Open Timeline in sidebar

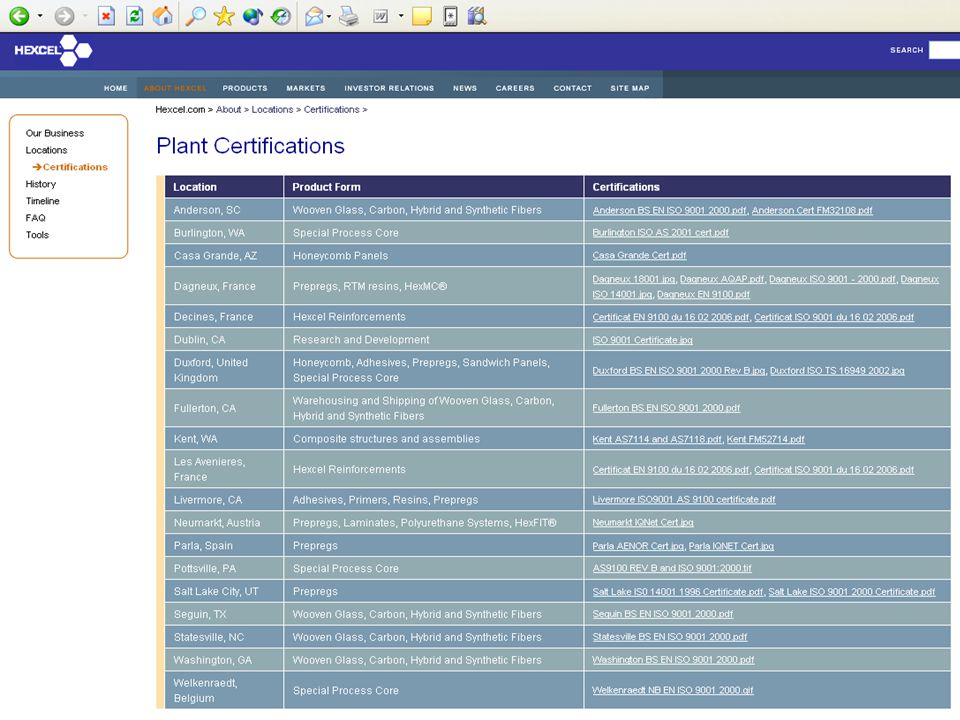point(42,201)
